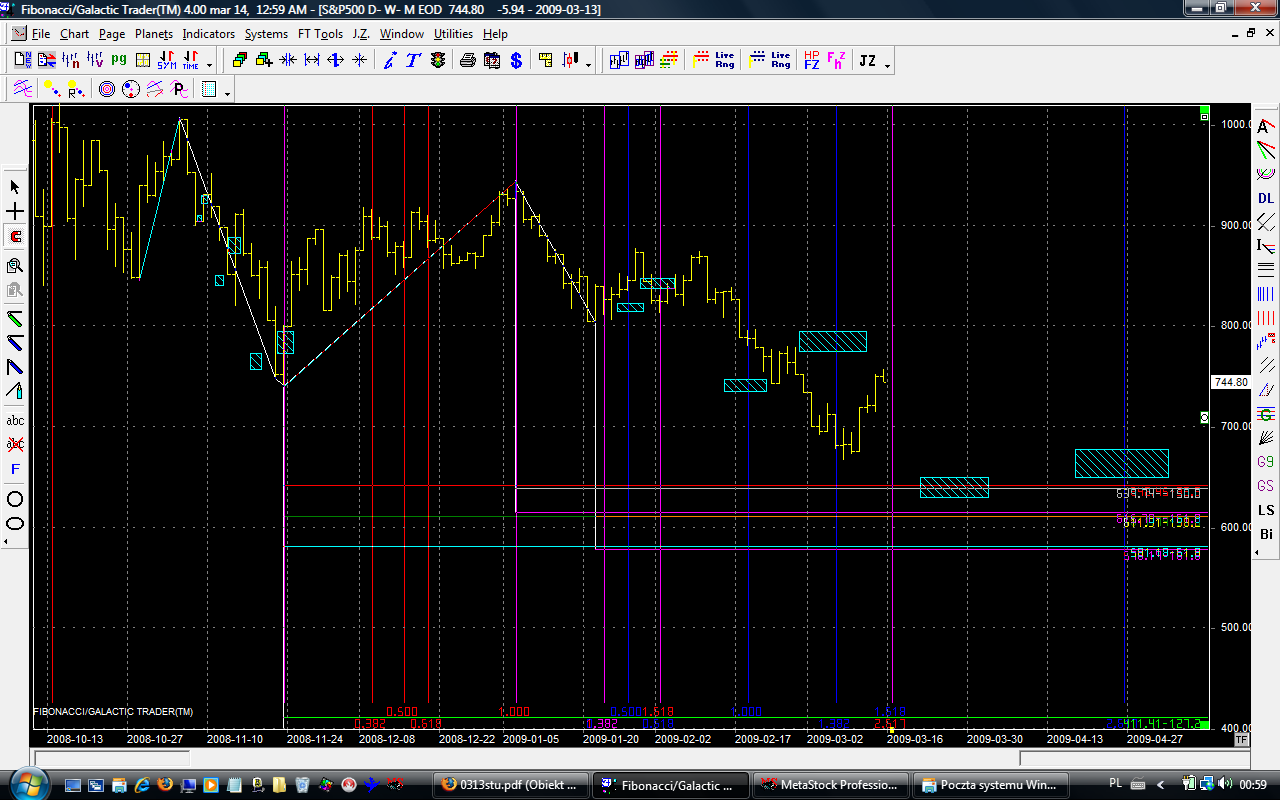Click the DL button in right sidebar
This screenshot has width=1280, height=800.
pyautogui.click(x=1266, y=198)
